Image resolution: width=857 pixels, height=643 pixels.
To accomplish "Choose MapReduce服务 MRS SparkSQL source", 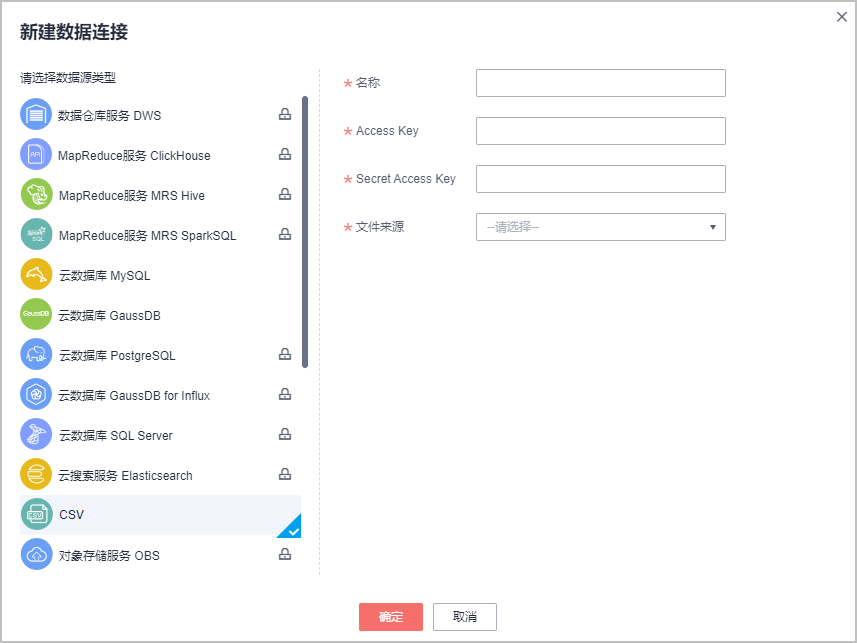I will 148,236.
